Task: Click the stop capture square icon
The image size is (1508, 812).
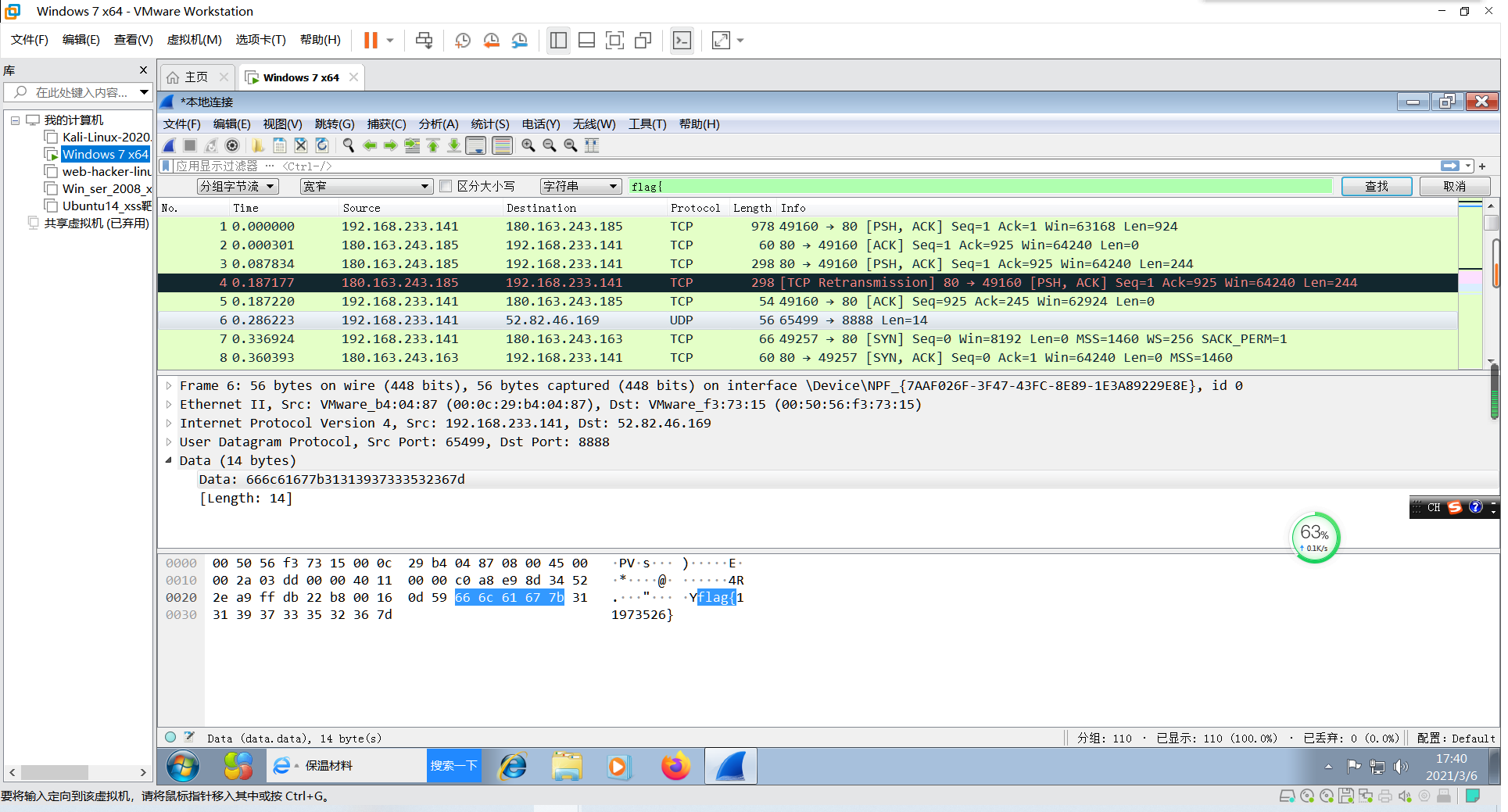Action: pos(190,145)
